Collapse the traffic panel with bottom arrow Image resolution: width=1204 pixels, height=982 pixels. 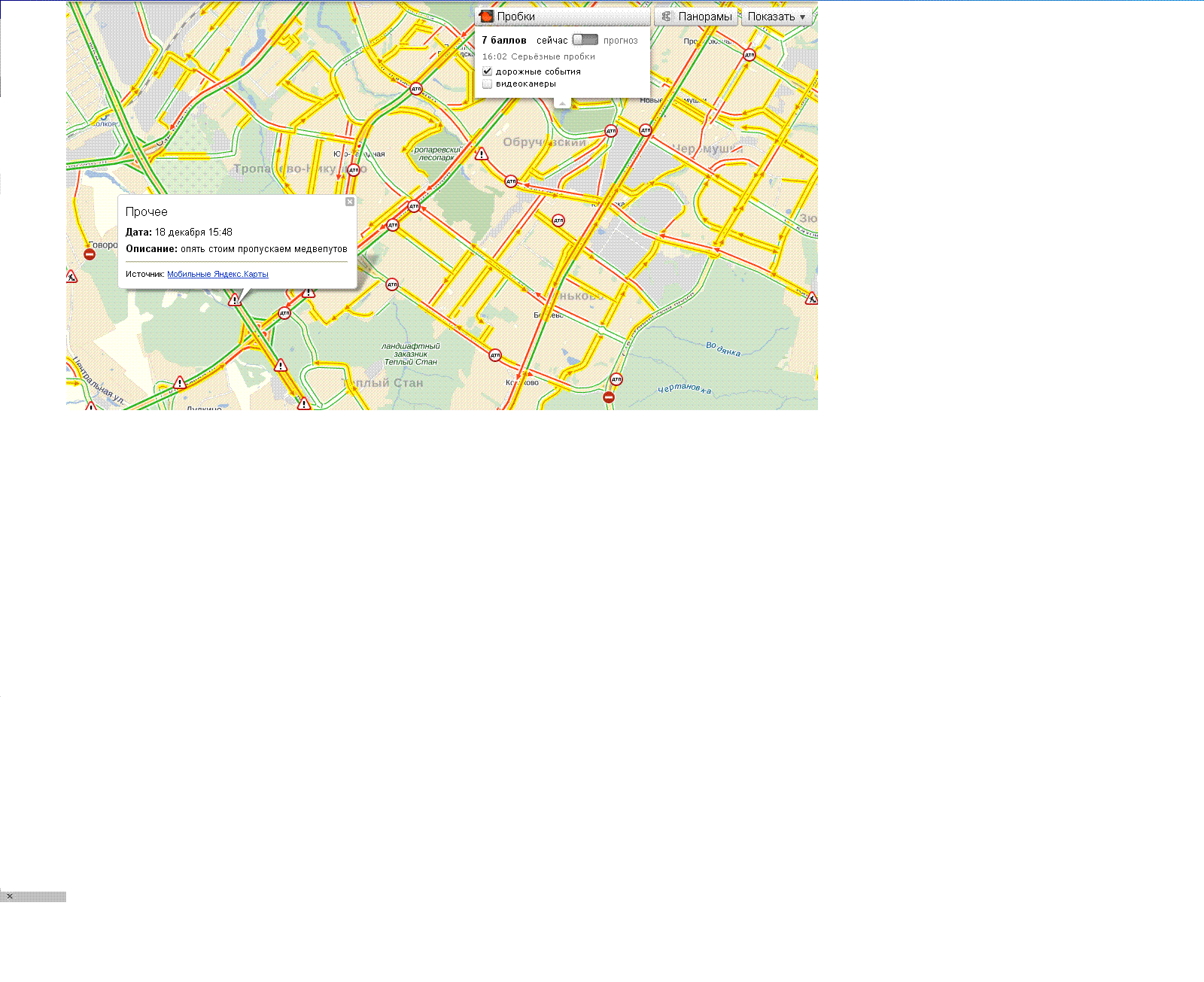tap(562, 103)
